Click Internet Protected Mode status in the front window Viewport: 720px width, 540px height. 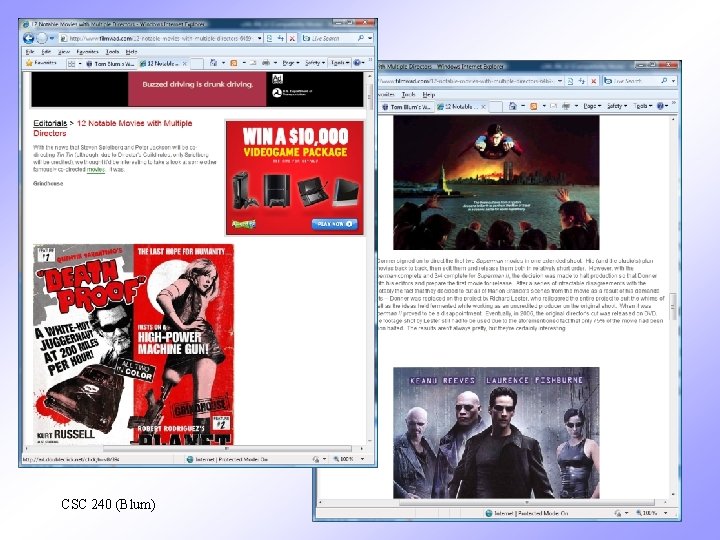[227, 459]
